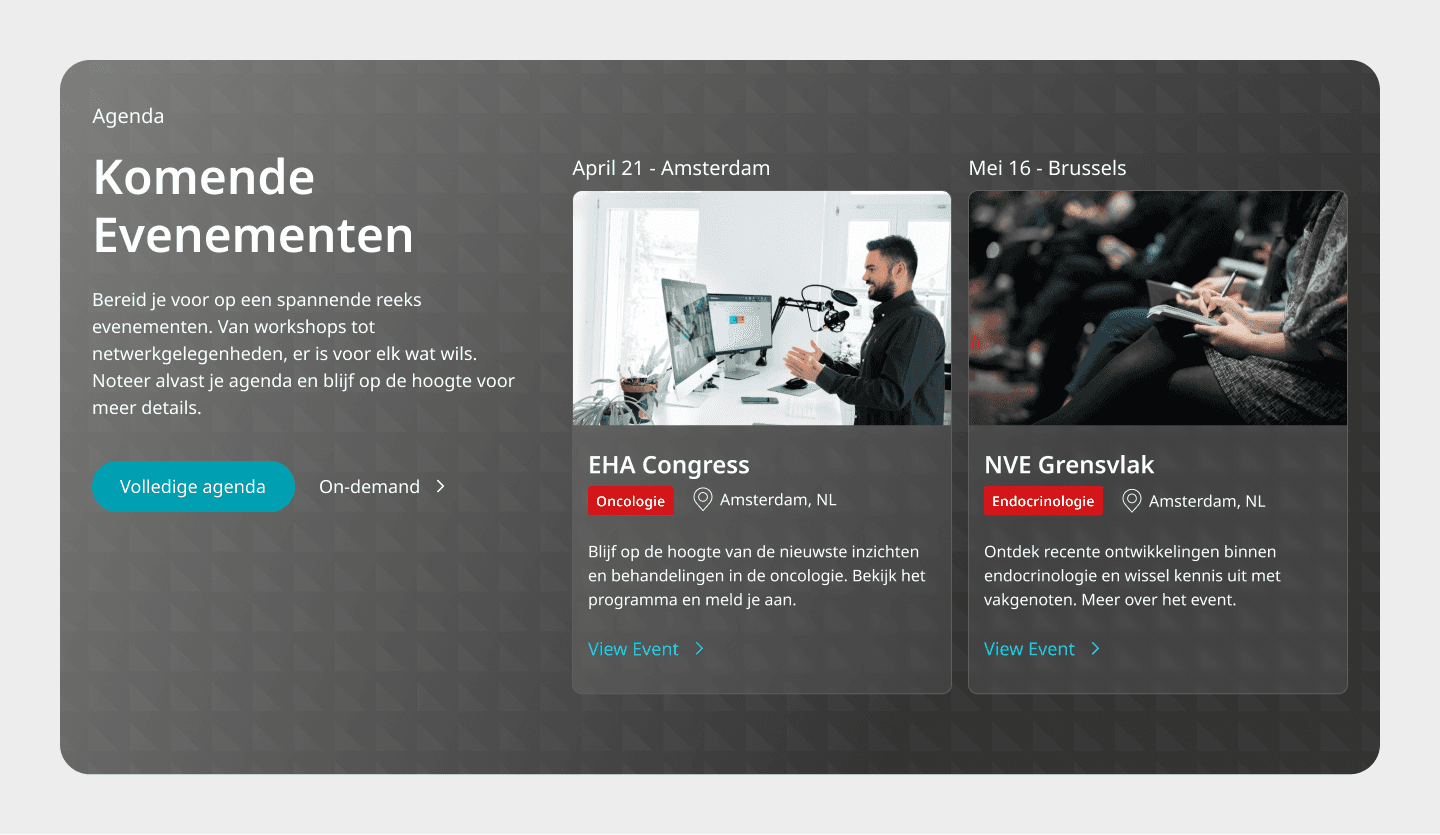Click the Komende Evenementen heading
1440x835 pixels.
click(x=253, y=207)
